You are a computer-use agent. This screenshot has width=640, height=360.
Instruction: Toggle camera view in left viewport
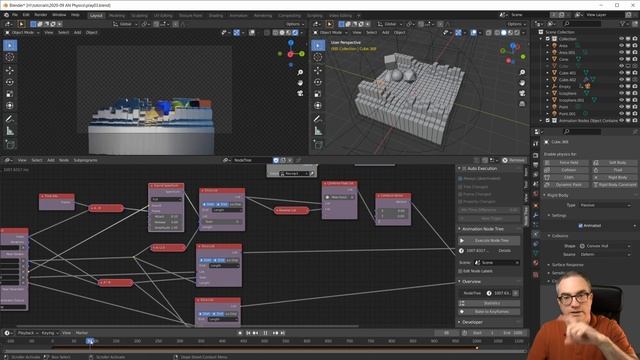[x=300, y=93]
